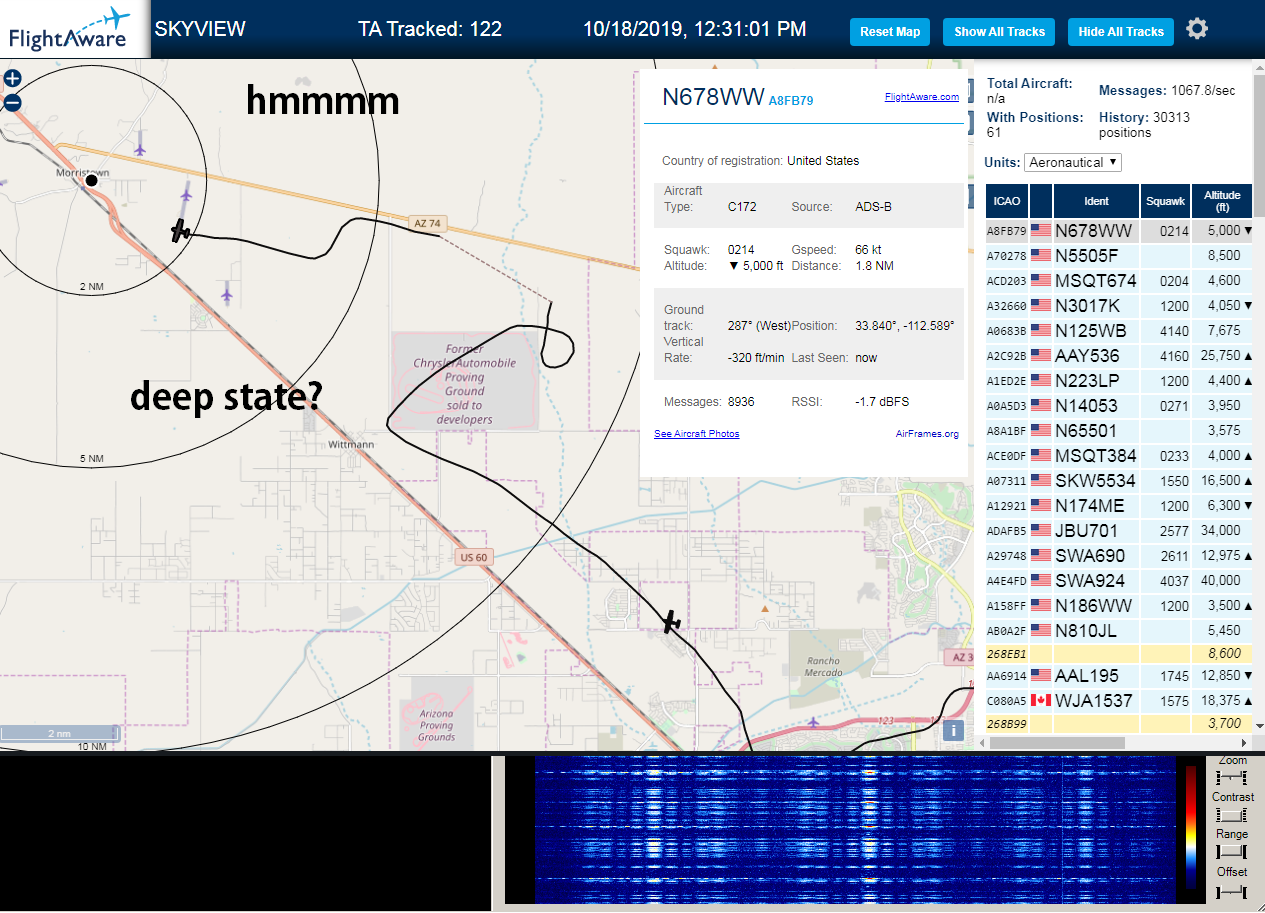1265x913 pixels.
Task: Open map attribution info button
Action: (953, 730)
